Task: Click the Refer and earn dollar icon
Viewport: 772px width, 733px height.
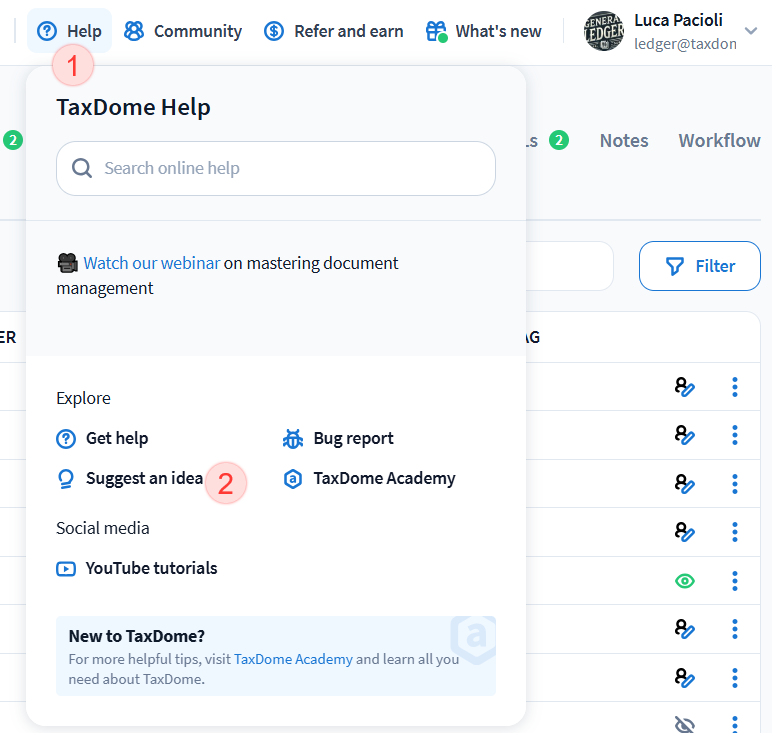Action: coord(274,31)
